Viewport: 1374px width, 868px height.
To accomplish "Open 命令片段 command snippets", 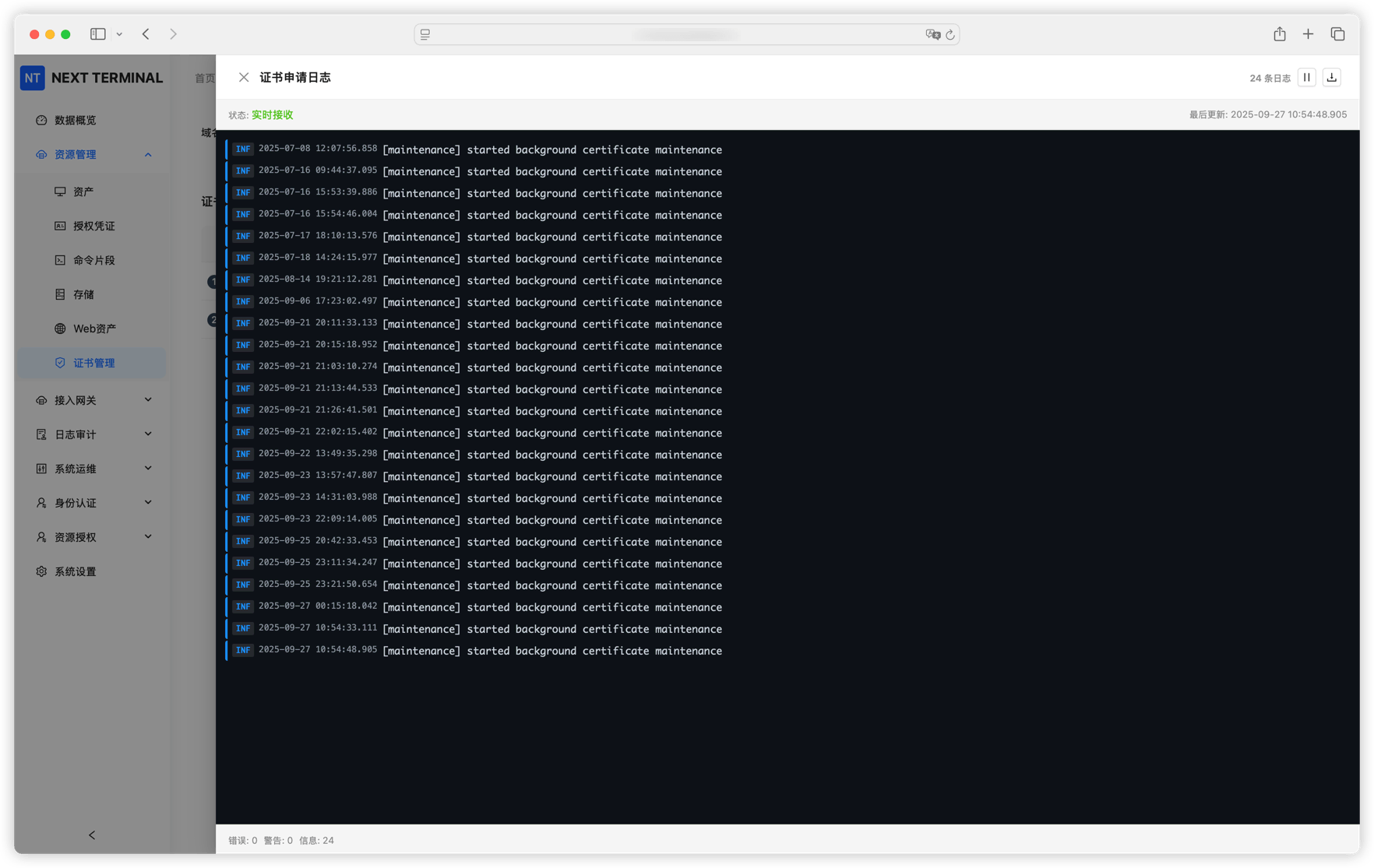I will [93, 260].
